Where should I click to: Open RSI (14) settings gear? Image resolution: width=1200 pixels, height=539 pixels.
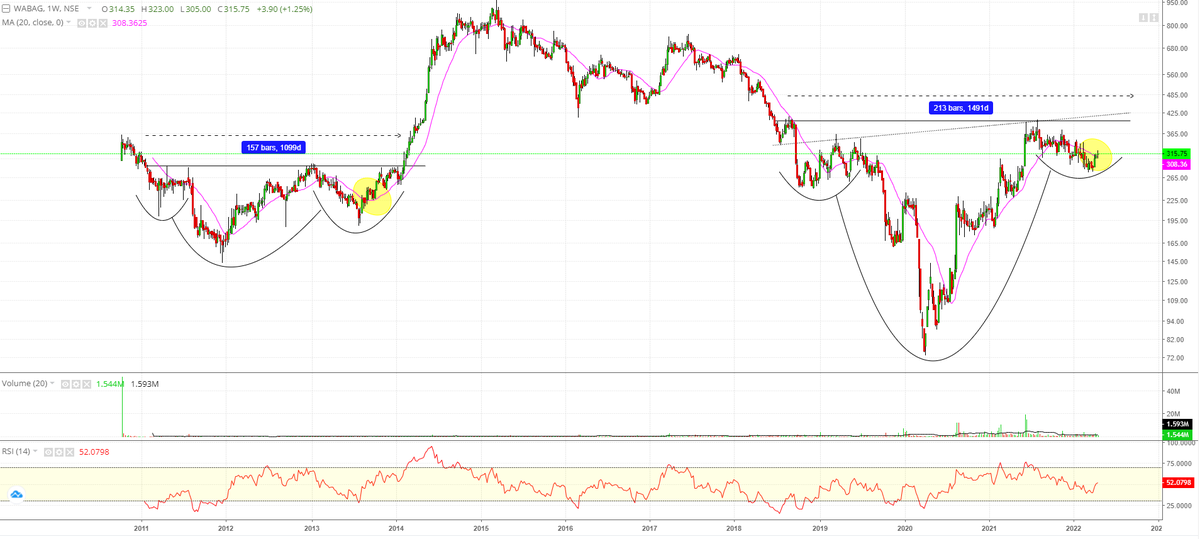[59, 452]
